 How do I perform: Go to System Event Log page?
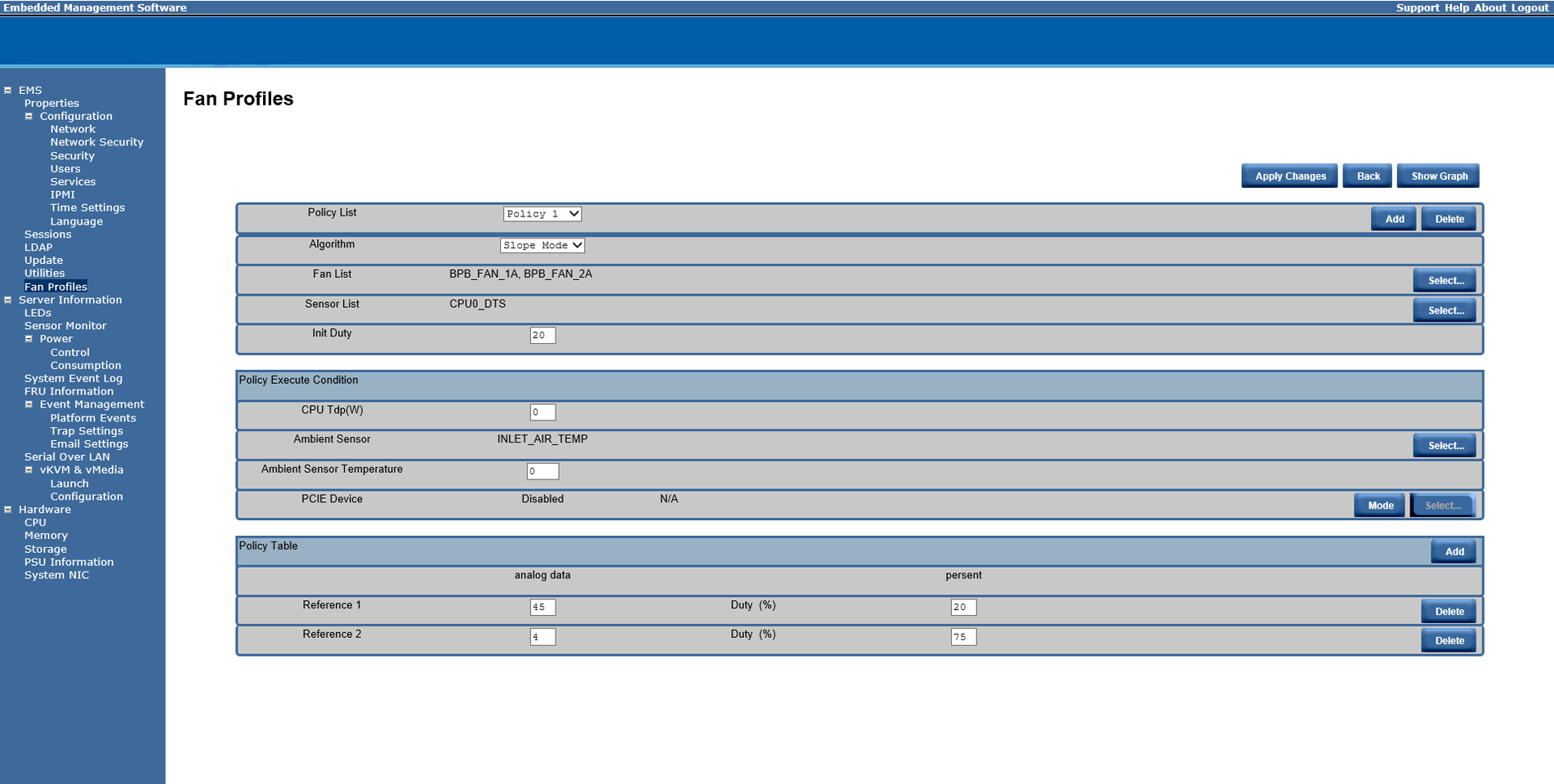click(x=74, y=379)
